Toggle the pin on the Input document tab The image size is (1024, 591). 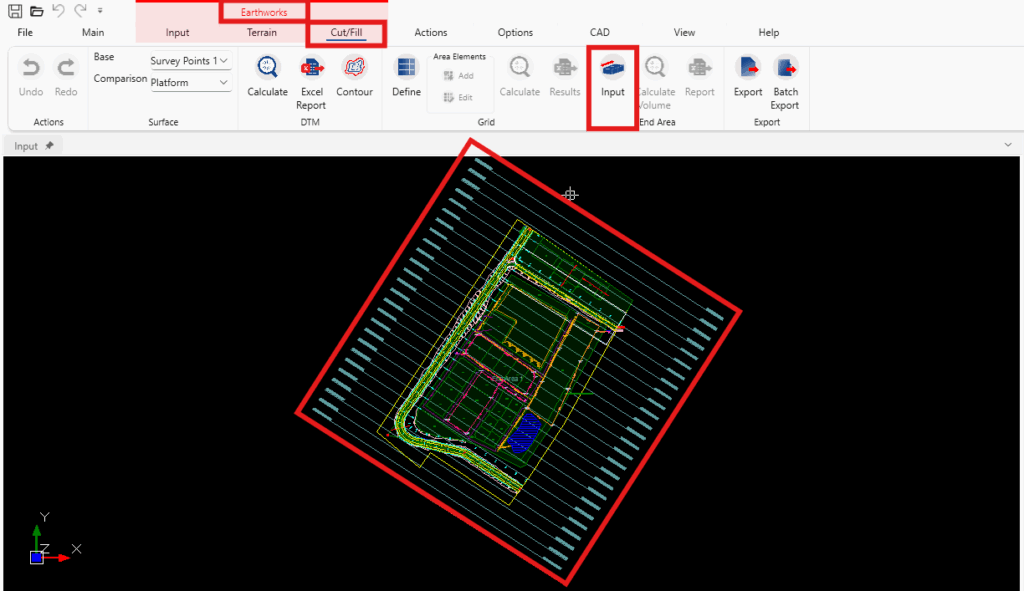point(49,146)
